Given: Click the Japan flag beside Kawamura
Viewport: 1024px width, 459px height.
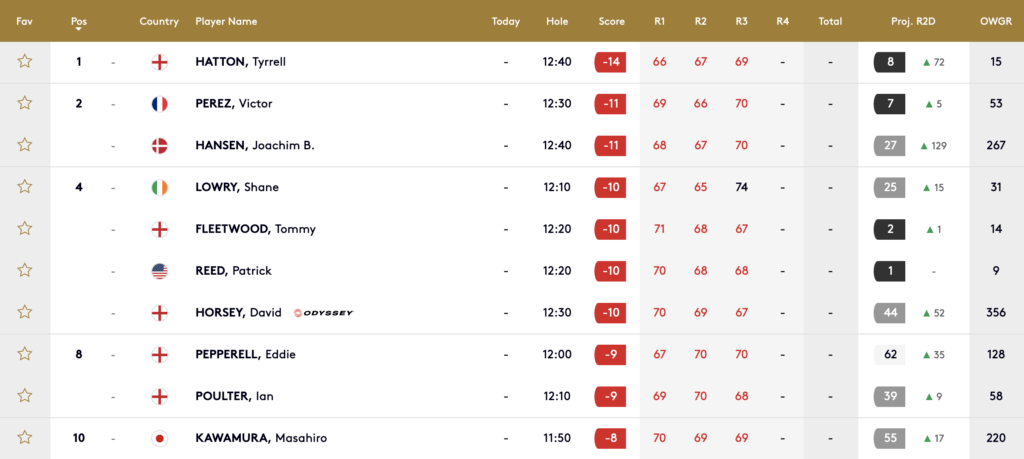Looking at the screenshot, I should 159,438.
